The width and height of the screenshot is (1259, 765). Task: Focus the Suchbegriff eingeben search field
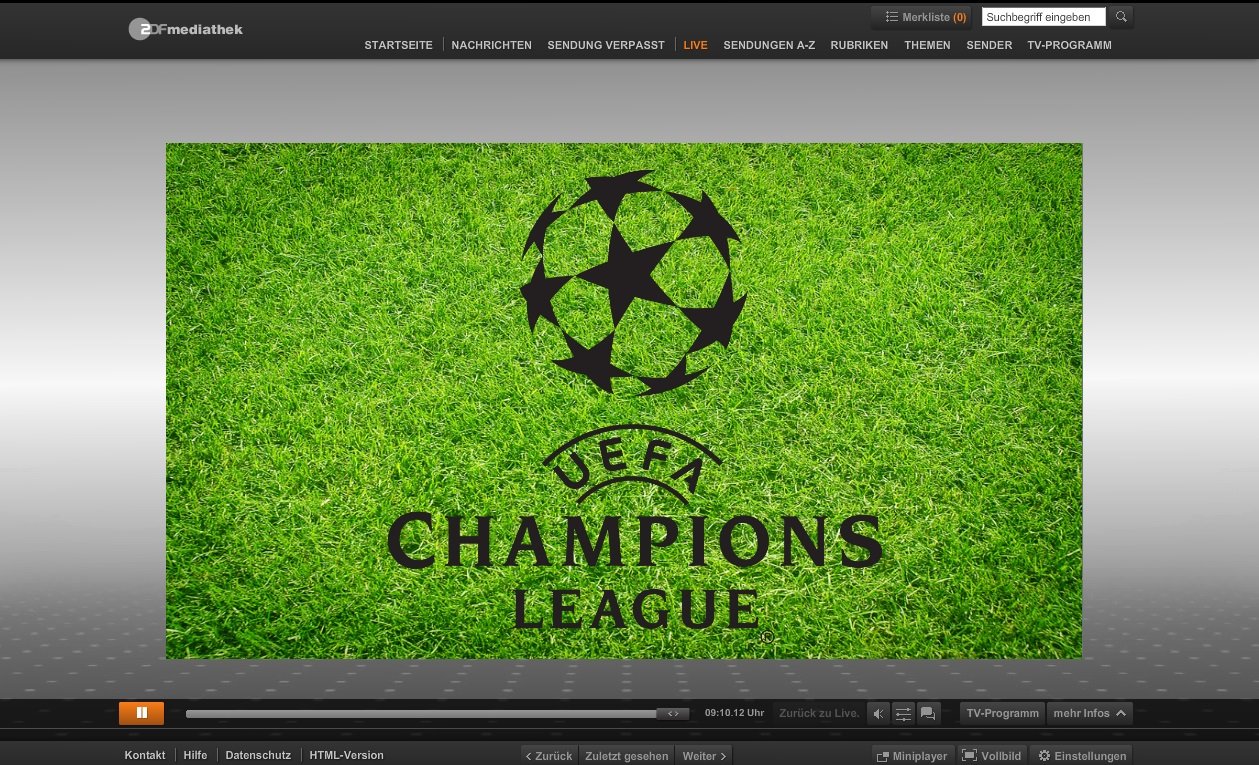click(1043, 17)
